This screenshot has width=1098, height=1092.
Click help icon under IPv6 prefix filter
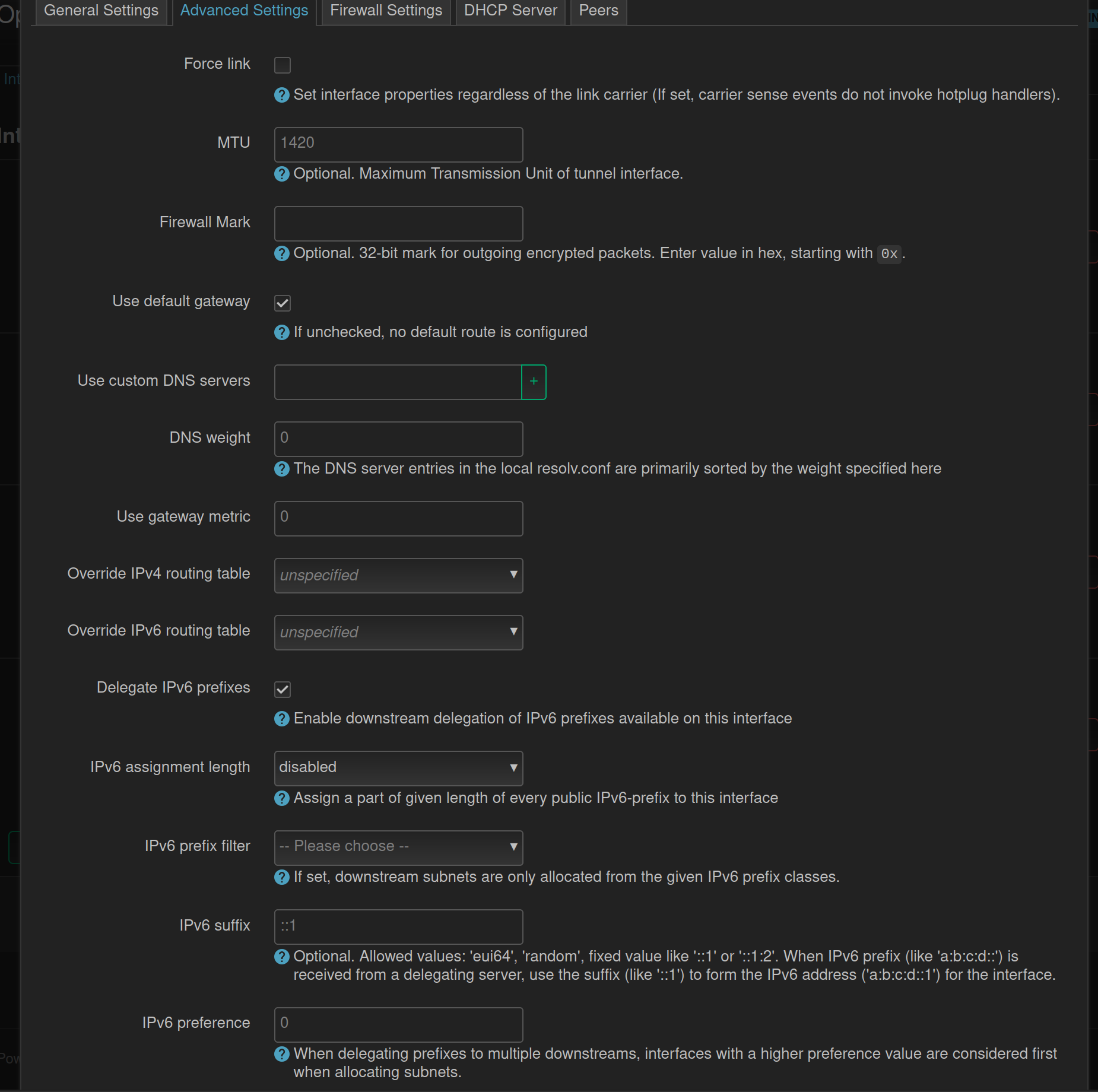[282, 877]
